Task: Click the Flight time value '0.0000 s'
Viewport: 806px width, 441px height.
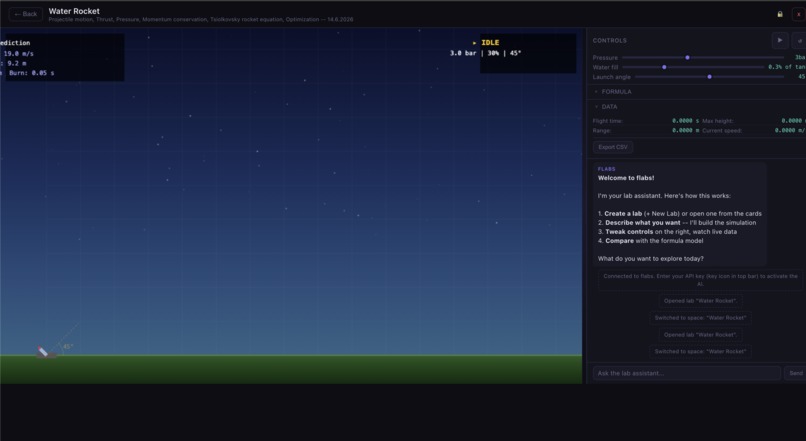Action: tap(685, 121)
